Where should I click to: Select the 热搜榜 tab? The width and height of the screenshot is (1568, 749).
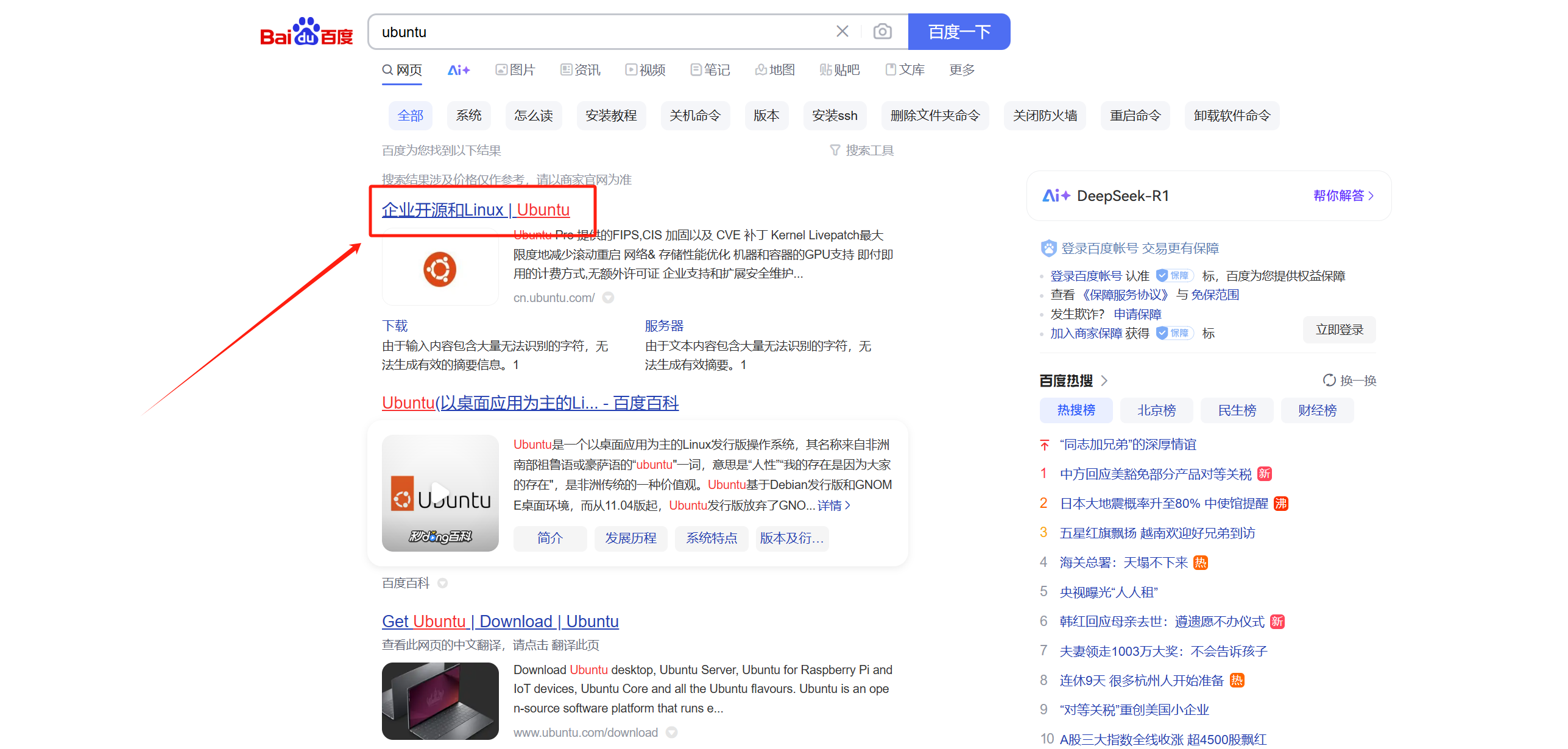click(1076, 410)
